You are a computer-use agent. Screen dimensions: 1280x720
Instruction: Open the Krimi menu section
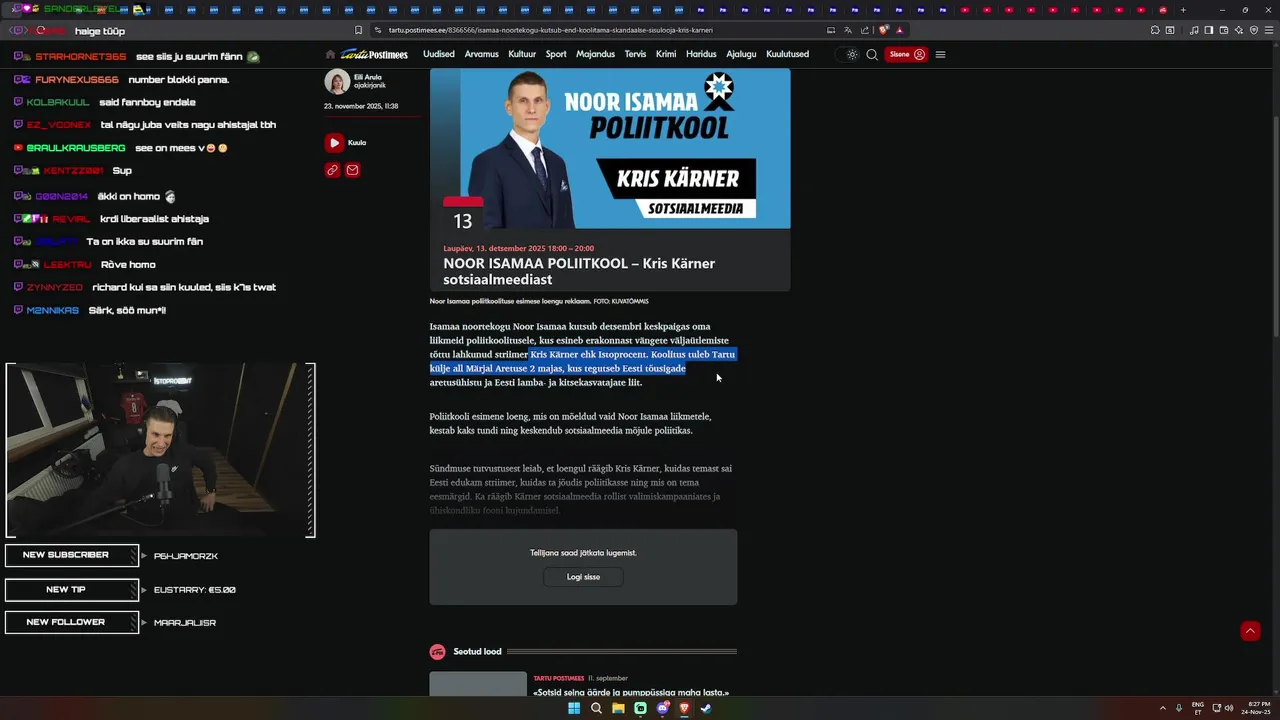[x=666, y=54]
